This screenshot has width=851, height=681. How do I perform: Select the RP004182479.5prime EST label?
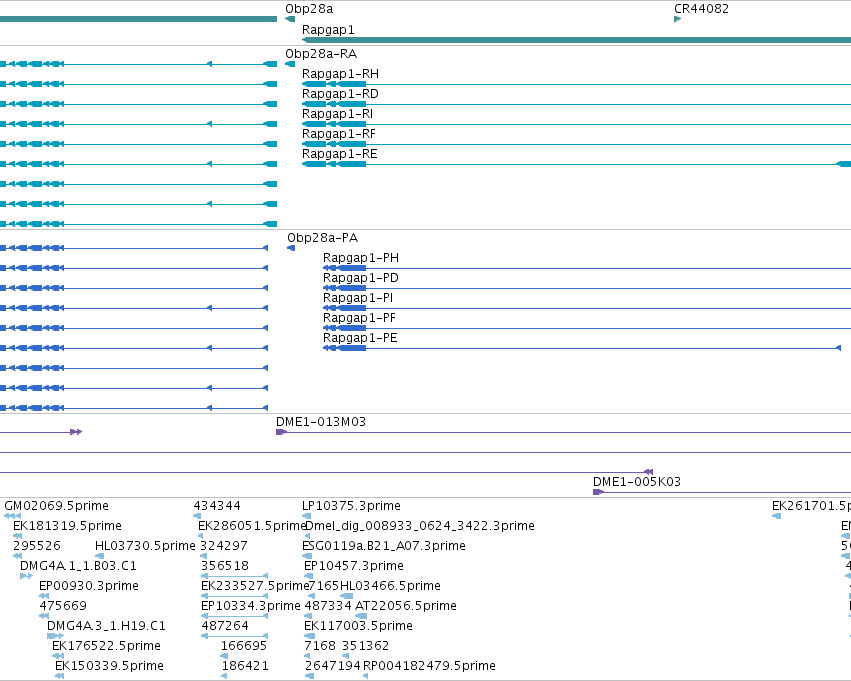point(429,666)
